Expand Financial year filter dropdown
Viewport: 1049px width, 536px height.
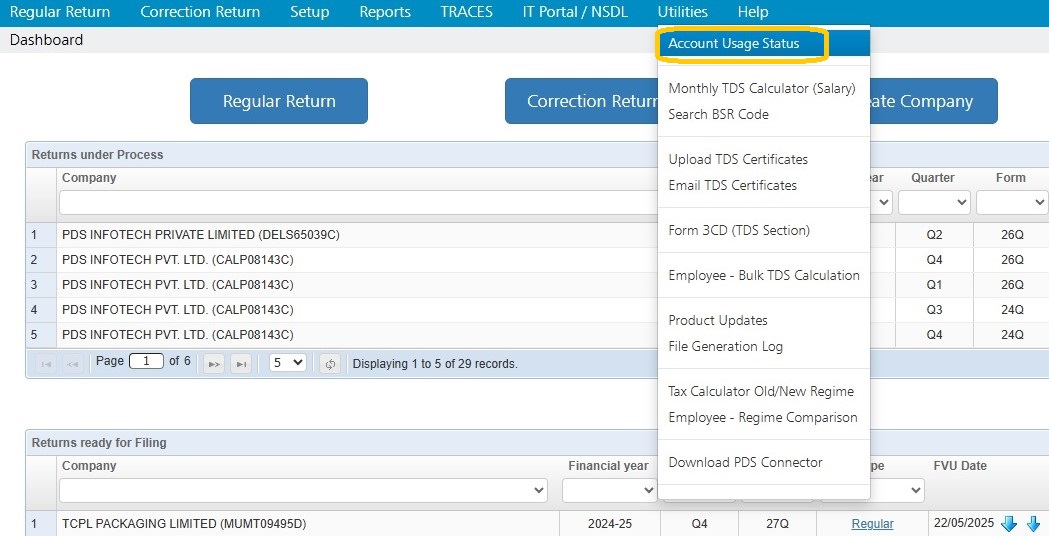pyautogui.click(x=609, y=490)
